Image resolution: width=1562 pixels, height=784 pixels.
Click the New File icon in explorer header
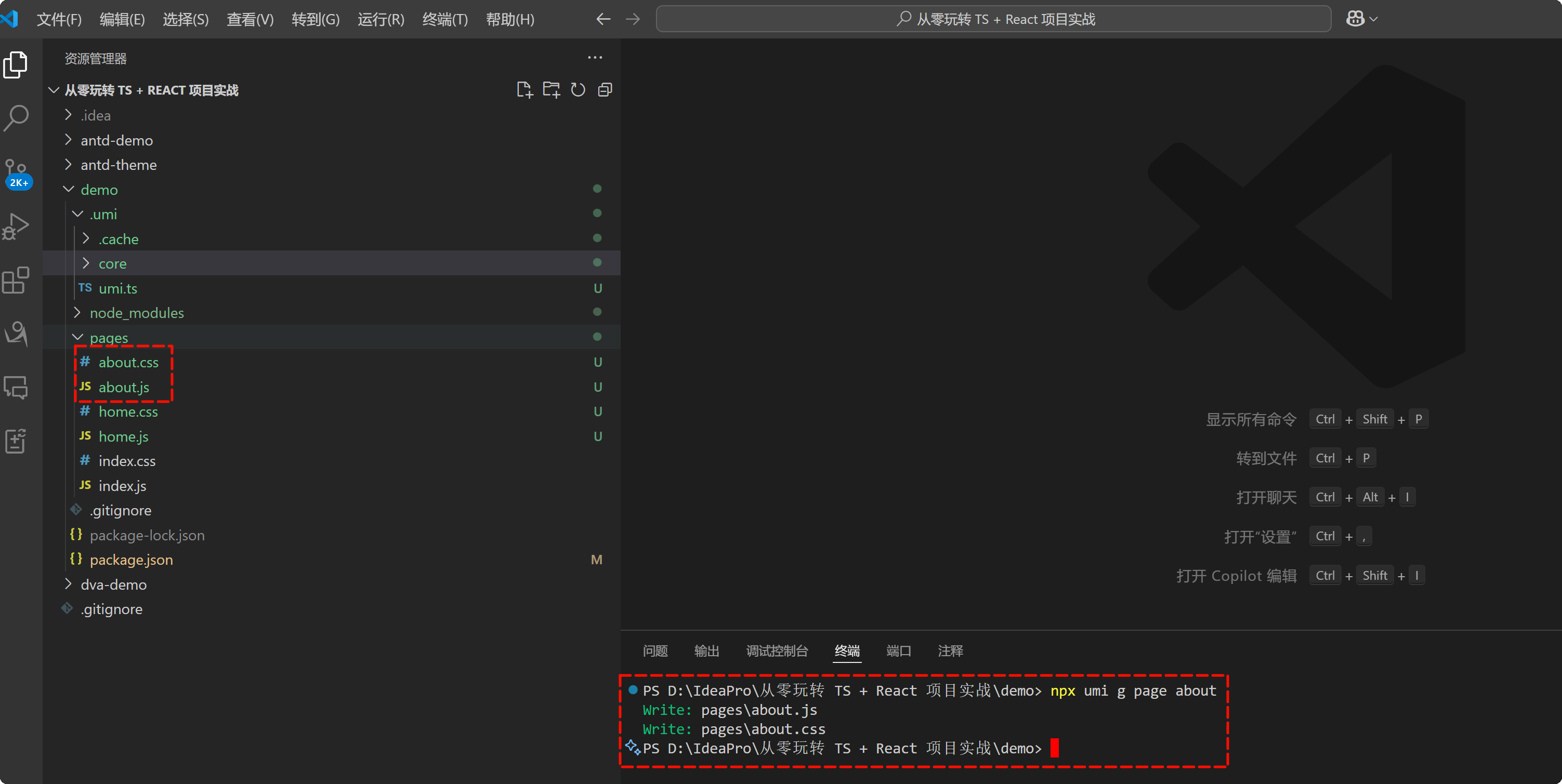pyautogui.click(x=524, y=90)
